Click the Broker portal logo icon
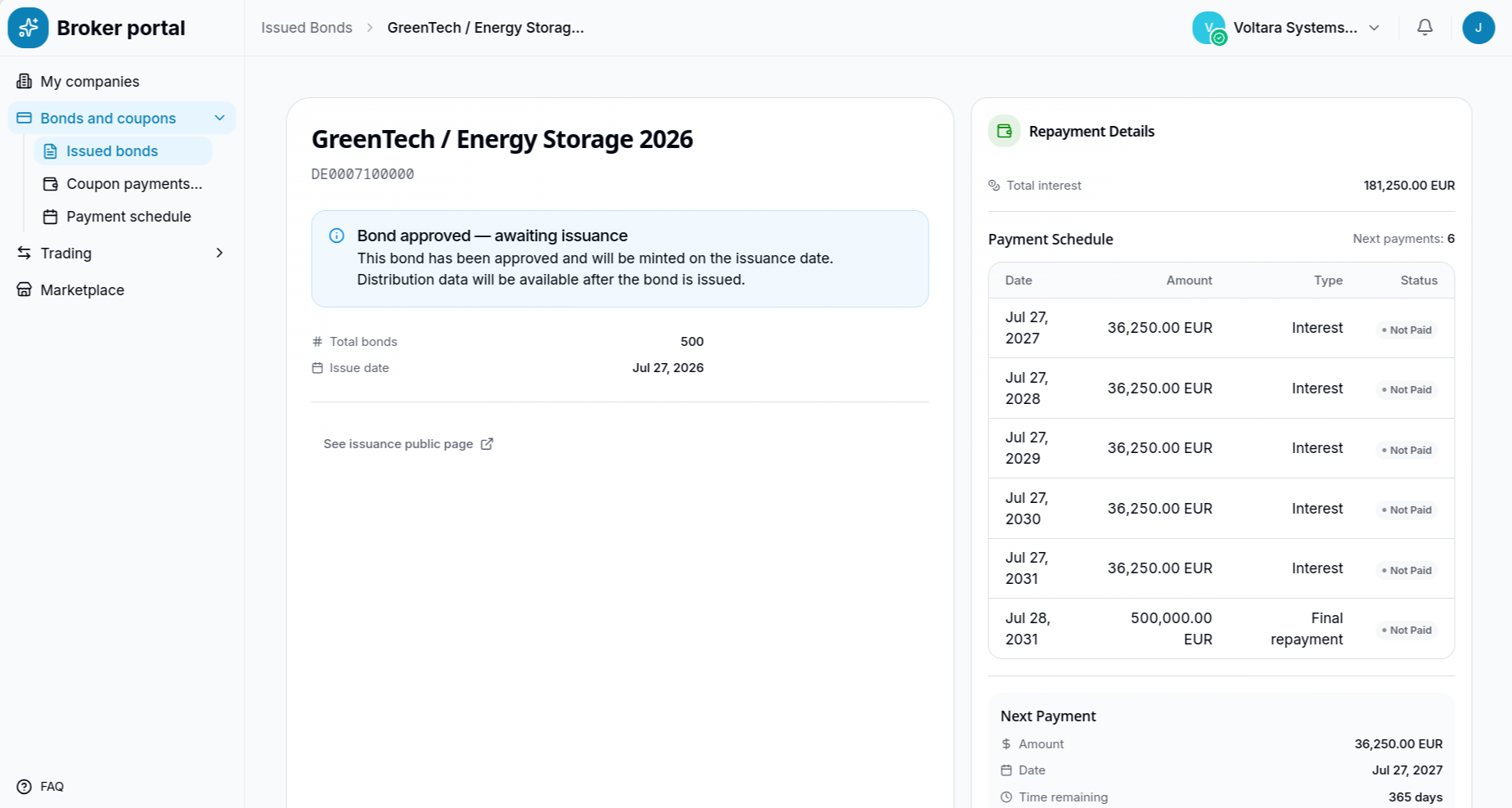Image resolution: width=1512 pixels, height=808 pixels. [29, 28]
